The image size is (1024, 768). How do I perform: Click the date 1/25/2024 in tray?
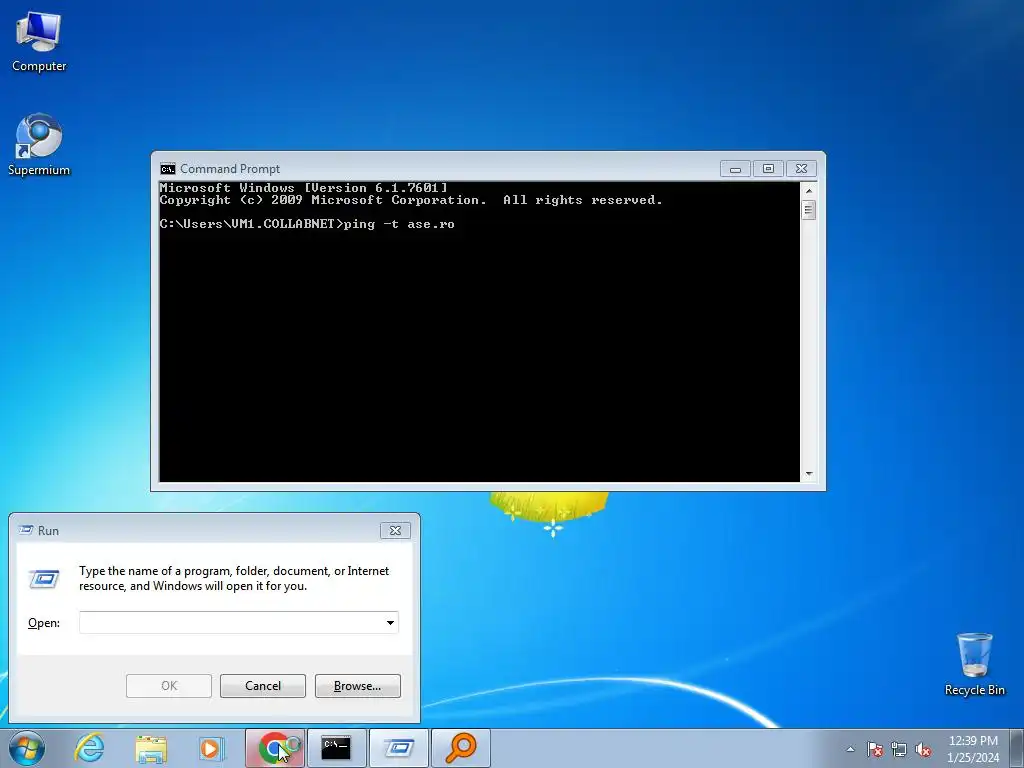[x=973, y=758]
